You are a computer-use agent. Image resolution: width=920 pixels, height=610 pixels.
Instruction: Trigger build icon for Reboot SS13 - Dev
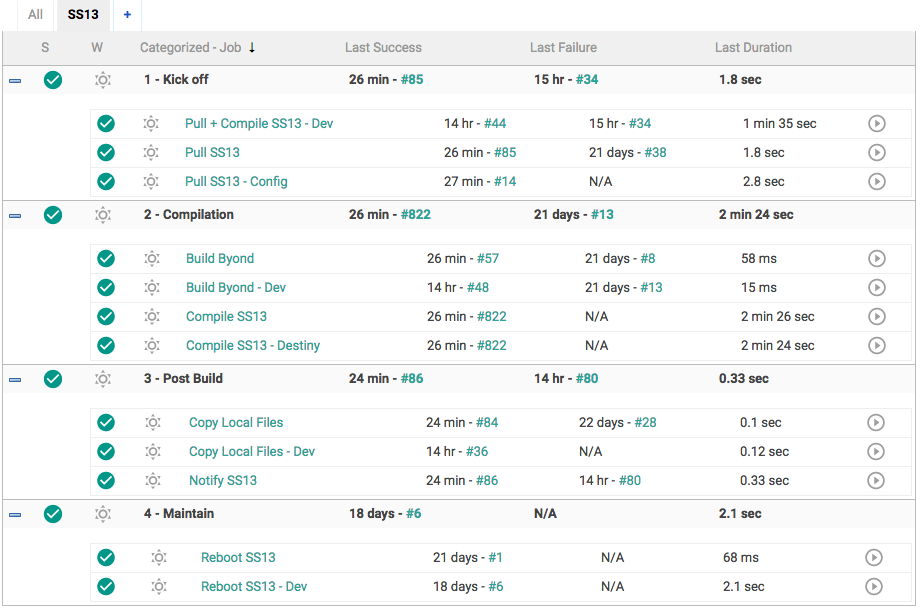click(x=874, y=587)
